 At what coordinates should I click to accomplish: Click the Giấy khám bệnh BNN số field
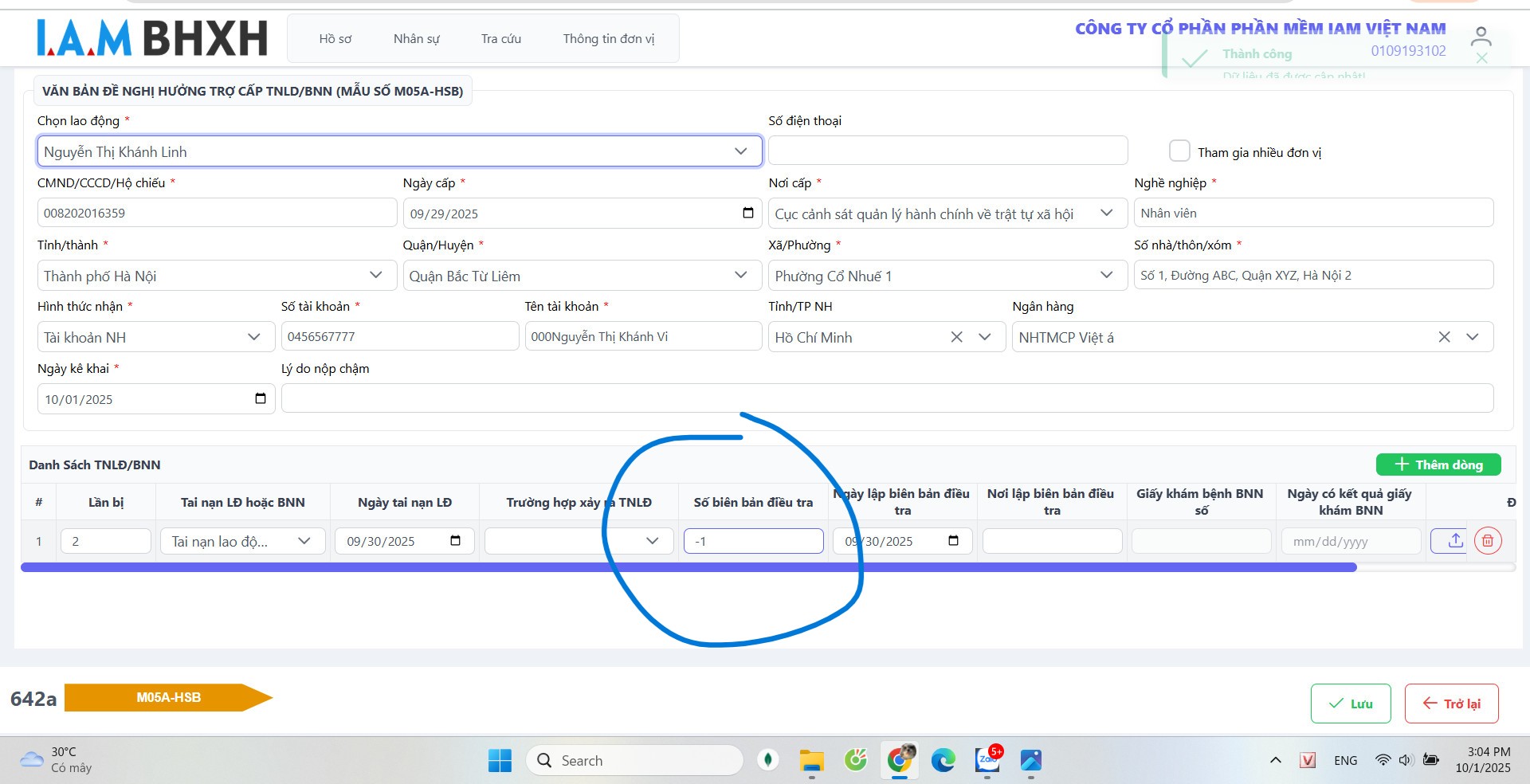click(x=1201, y=541)
